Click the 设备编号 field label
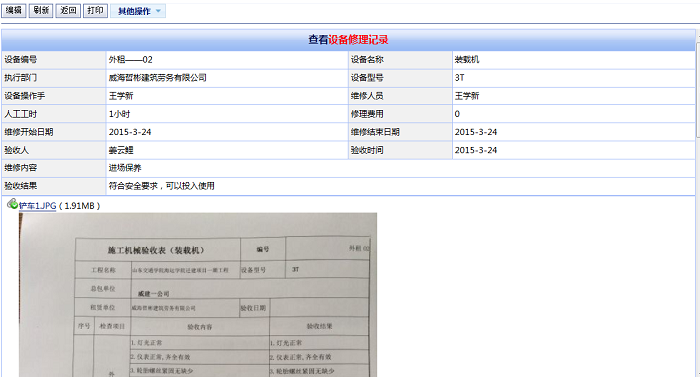Image resolution: width=700 pixels, height=377 pixels. [21, 60]
